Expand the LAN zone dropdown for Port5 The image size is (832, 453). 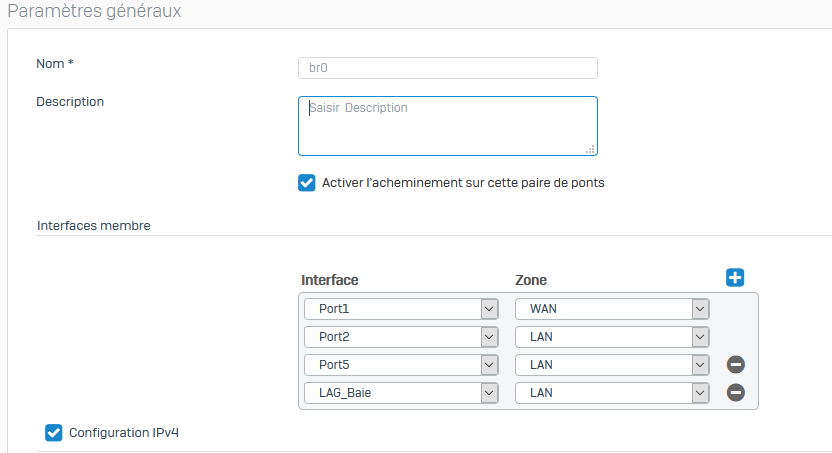click(x=612, y=365)
